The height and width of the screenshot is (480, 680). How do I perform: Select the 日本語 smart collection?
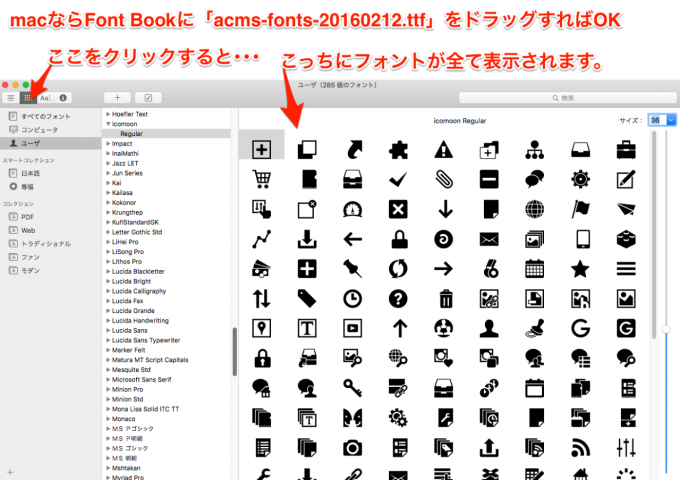(x=30, y=173)
